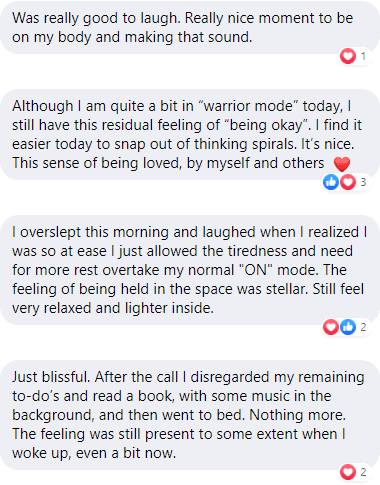Click heart reaction on the overslept comment
The width and height of the screenshot is (380, 485).
point(331,327)
